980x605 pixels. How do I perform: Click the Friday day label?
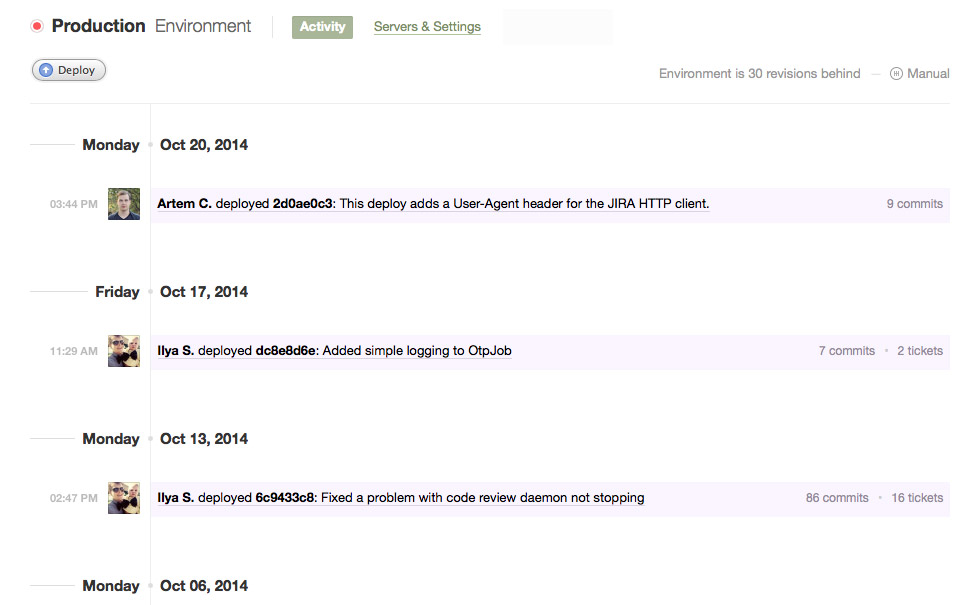pyautogui.click(x=117, y=292)
